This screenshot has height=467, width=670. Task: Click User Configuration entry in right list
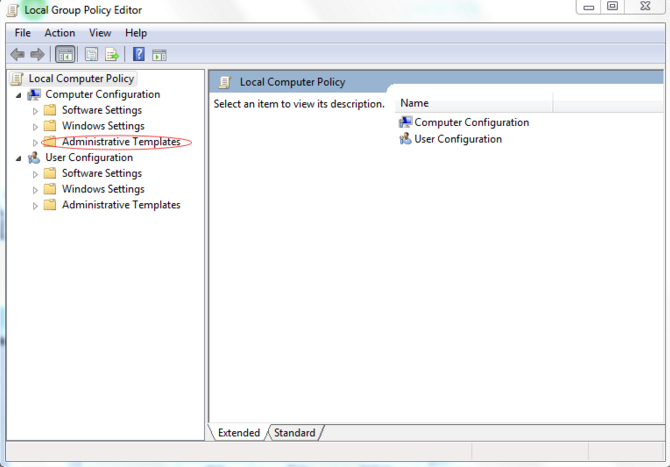458,139
